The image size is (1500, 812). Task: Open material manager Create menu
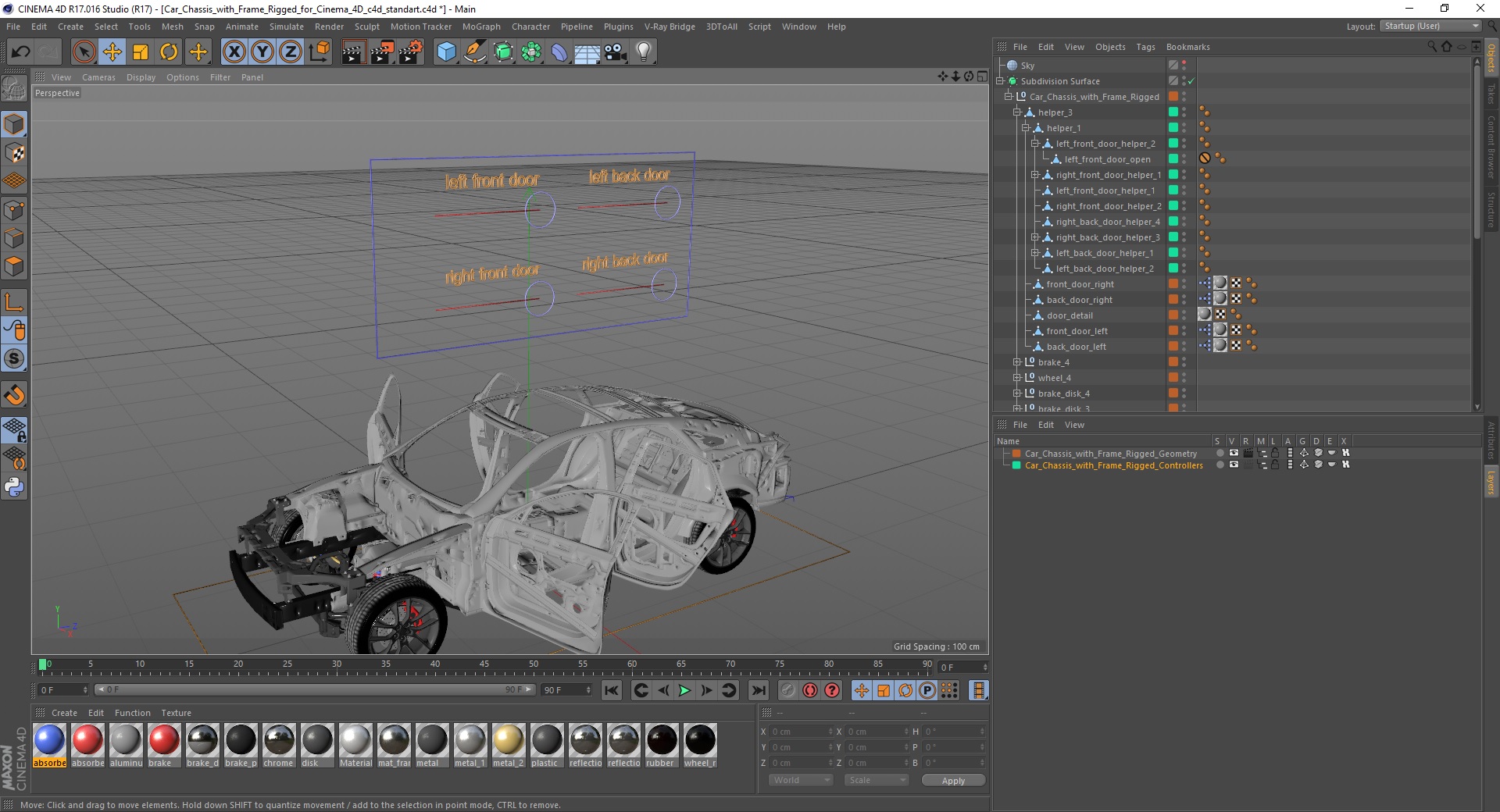pos(64,713)
